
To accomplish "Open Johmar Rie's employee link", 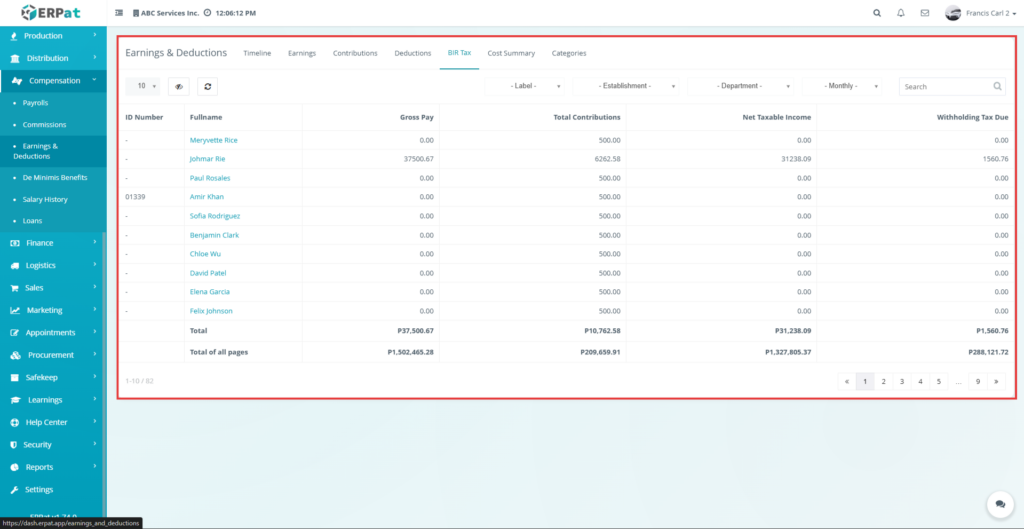I will pos(207,159).
